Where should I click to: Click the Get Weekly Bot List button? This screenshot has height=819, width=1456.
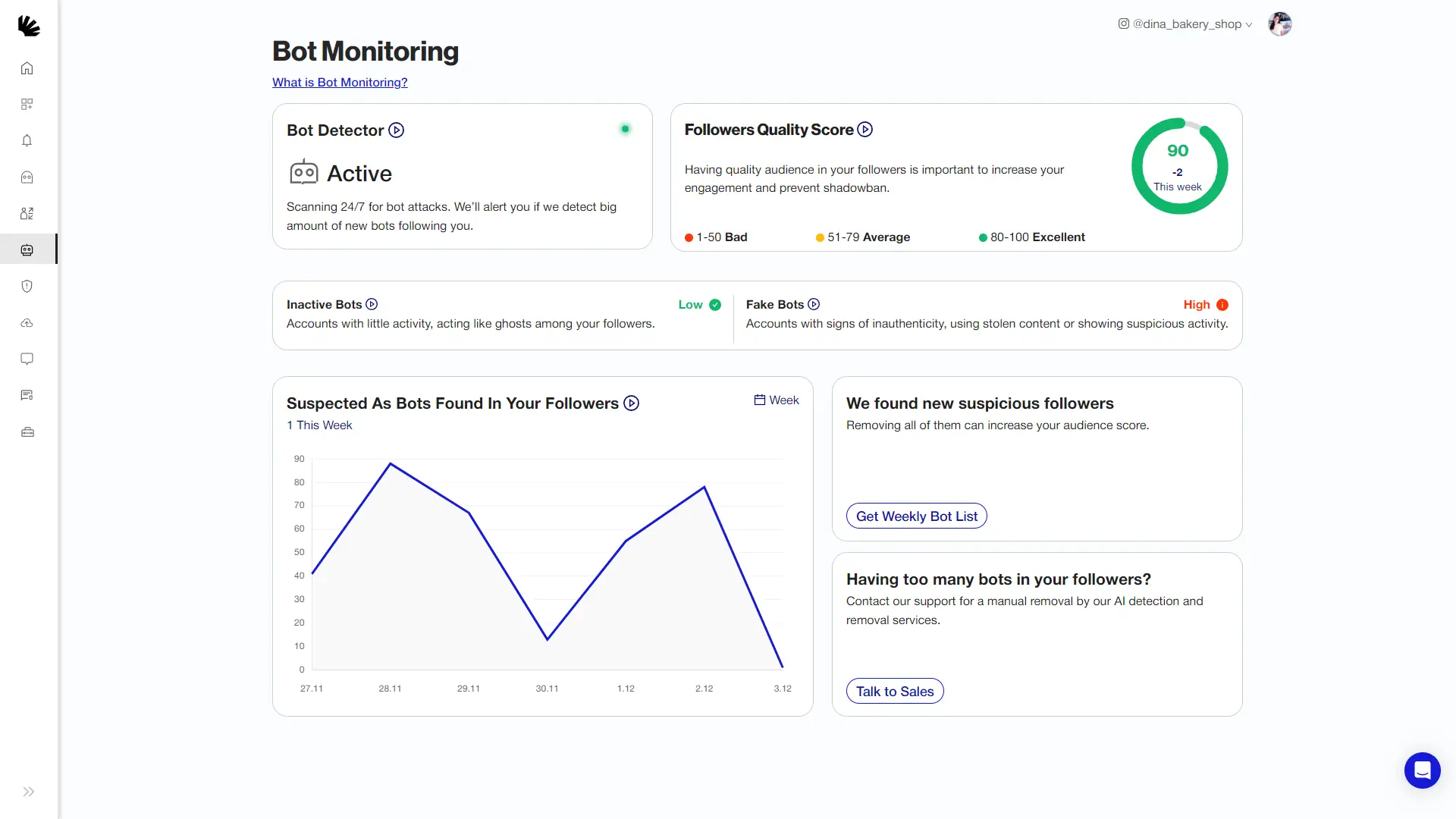[916, 516]
